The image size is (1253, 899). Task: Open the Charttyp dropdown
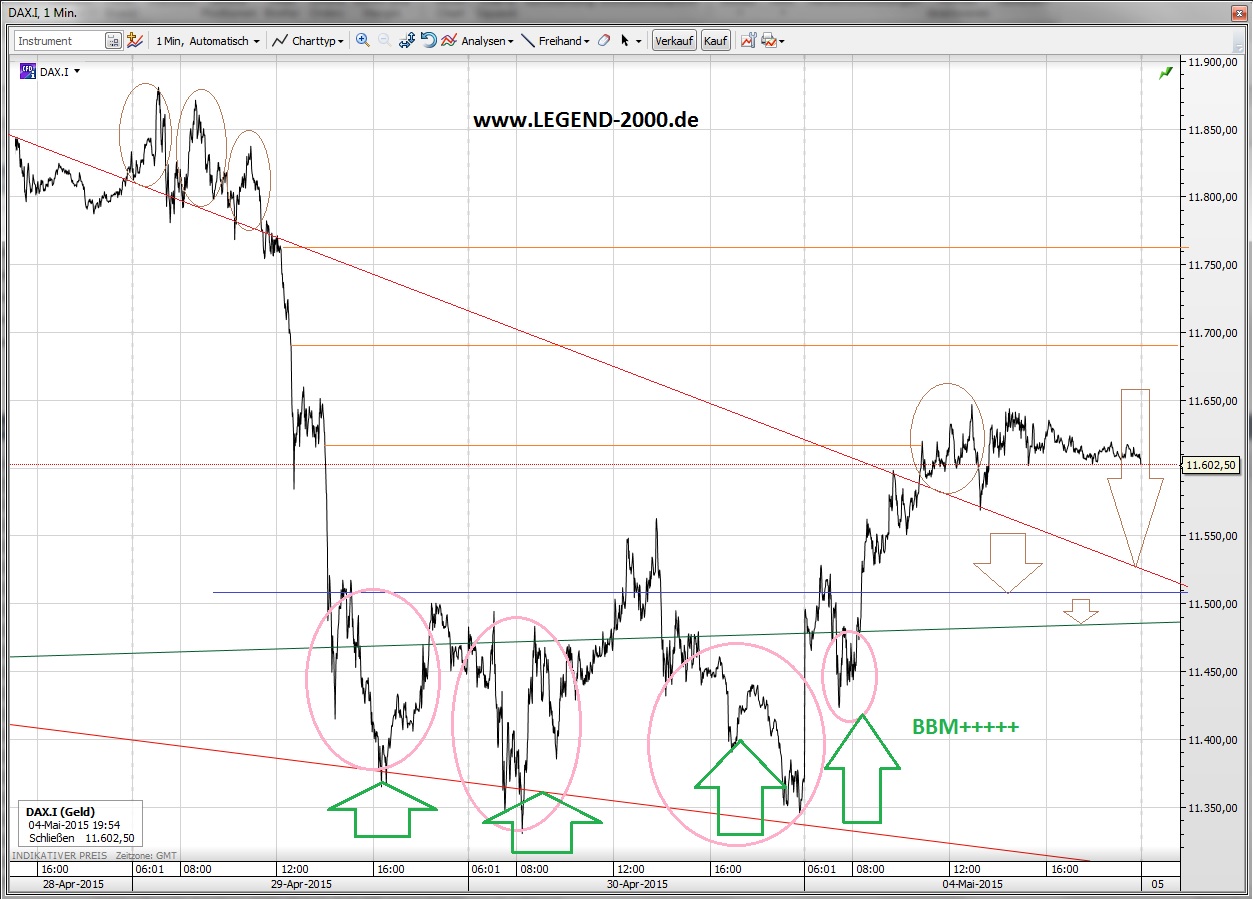[310, 41]
